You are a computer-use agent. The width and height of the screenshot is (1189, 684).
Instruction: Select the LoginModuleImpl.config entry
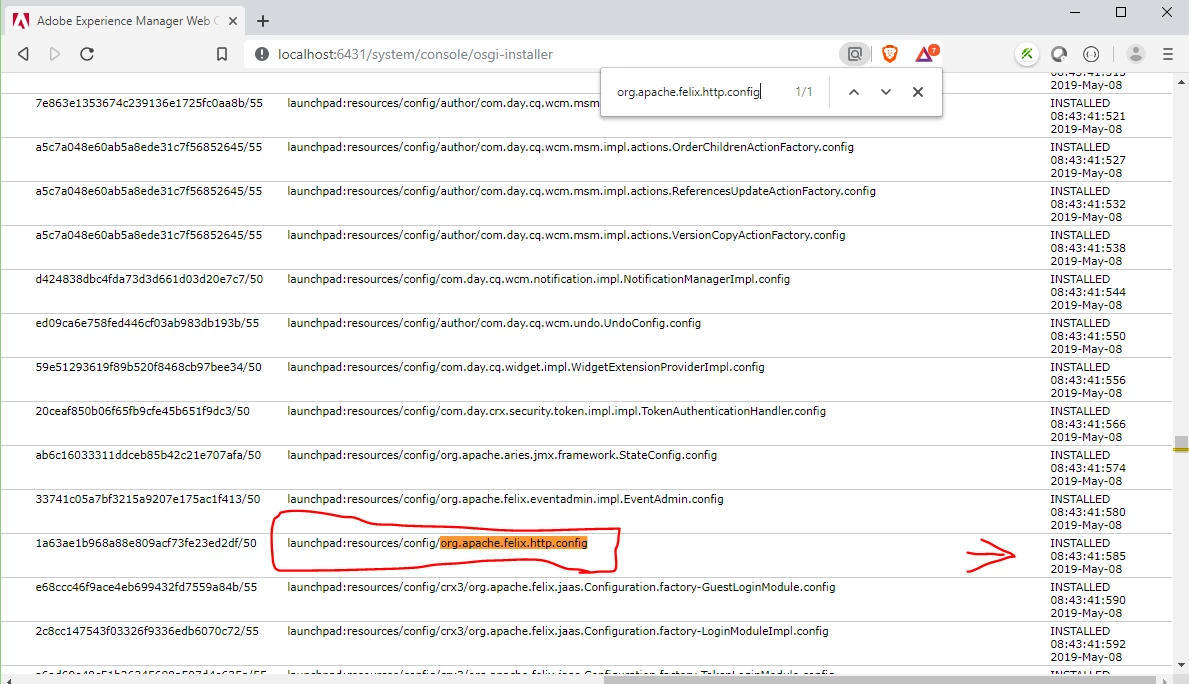(557, 631)
